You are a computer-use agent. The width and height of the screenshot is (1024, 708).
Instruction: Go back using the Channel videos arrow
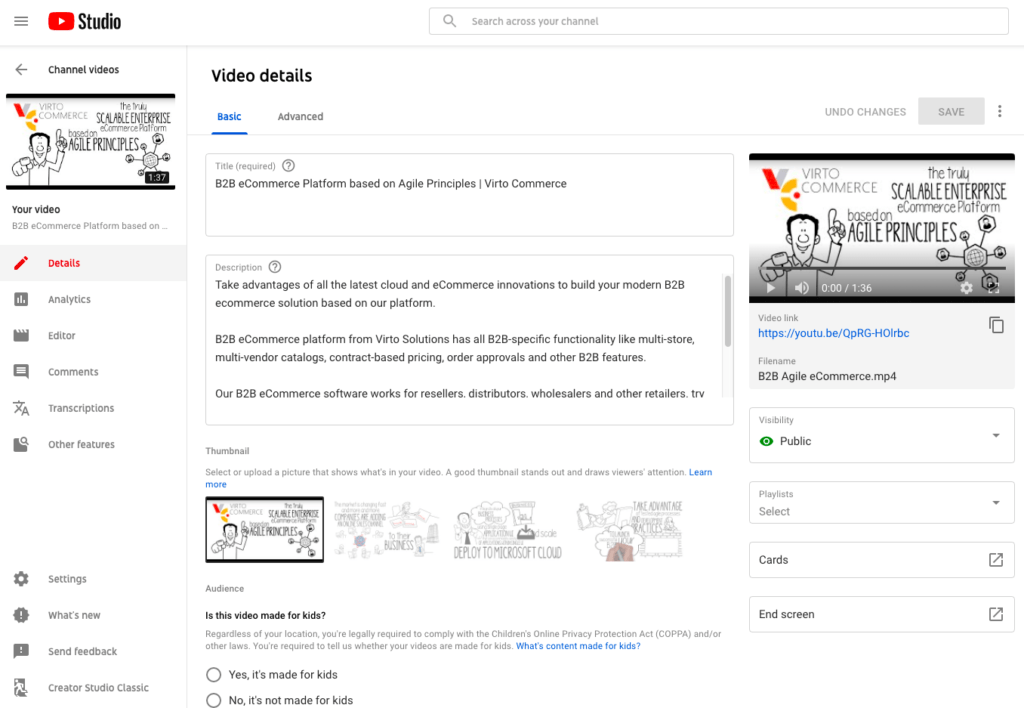tap(22, 69)
